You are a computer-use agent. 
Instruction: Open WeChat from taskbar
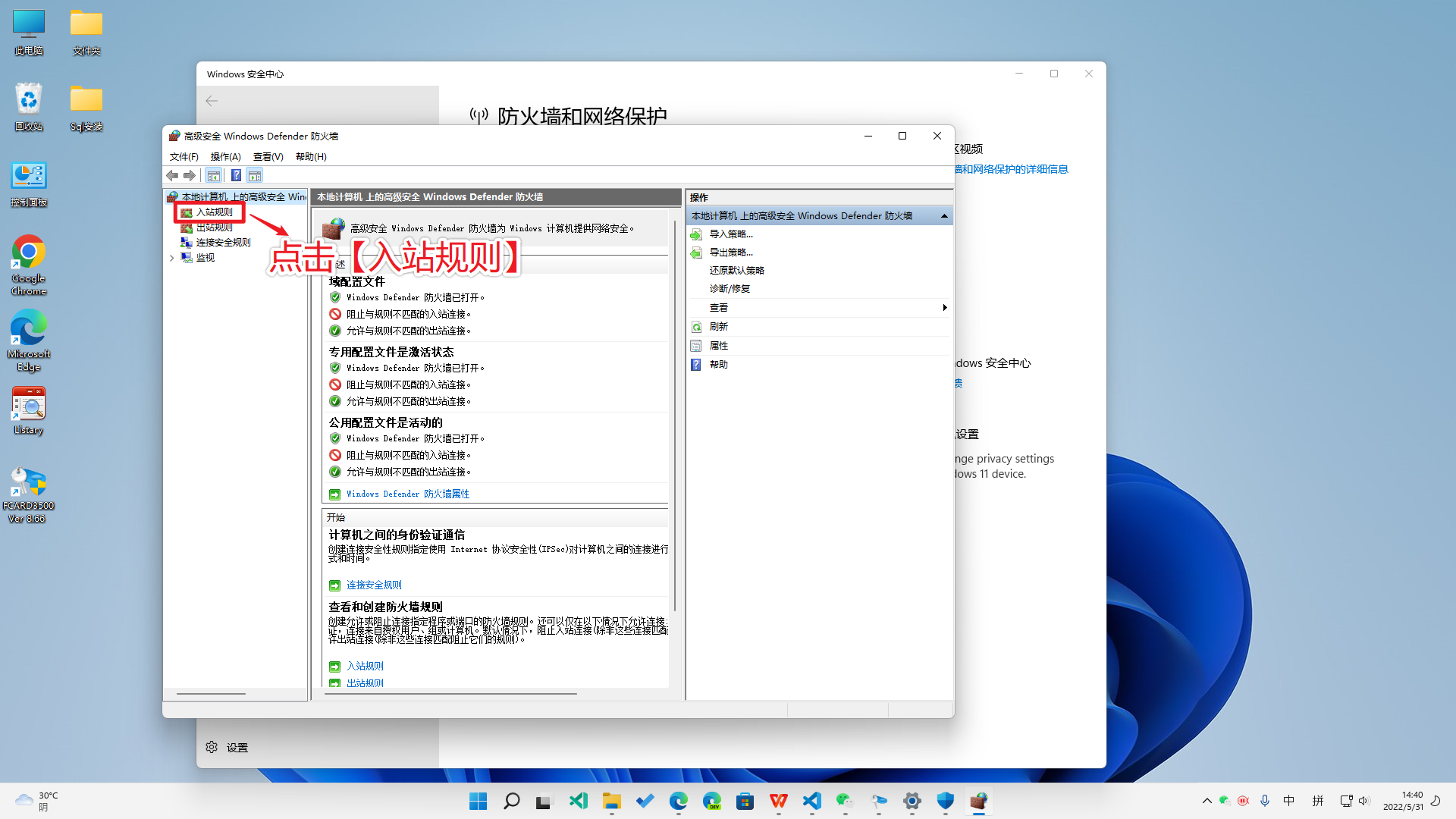[846, 802]
